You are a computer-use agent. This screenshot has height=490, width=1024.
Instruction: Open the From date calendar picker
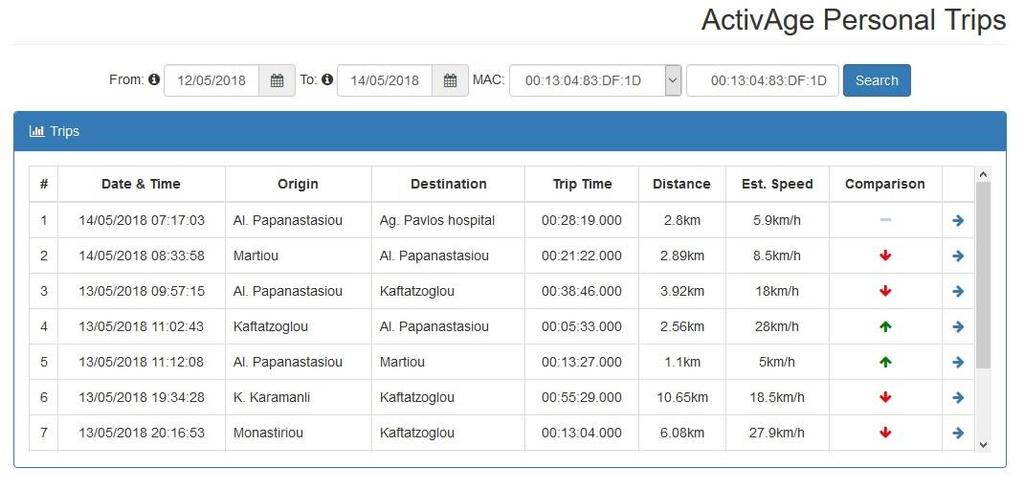(x=277, y=80)
